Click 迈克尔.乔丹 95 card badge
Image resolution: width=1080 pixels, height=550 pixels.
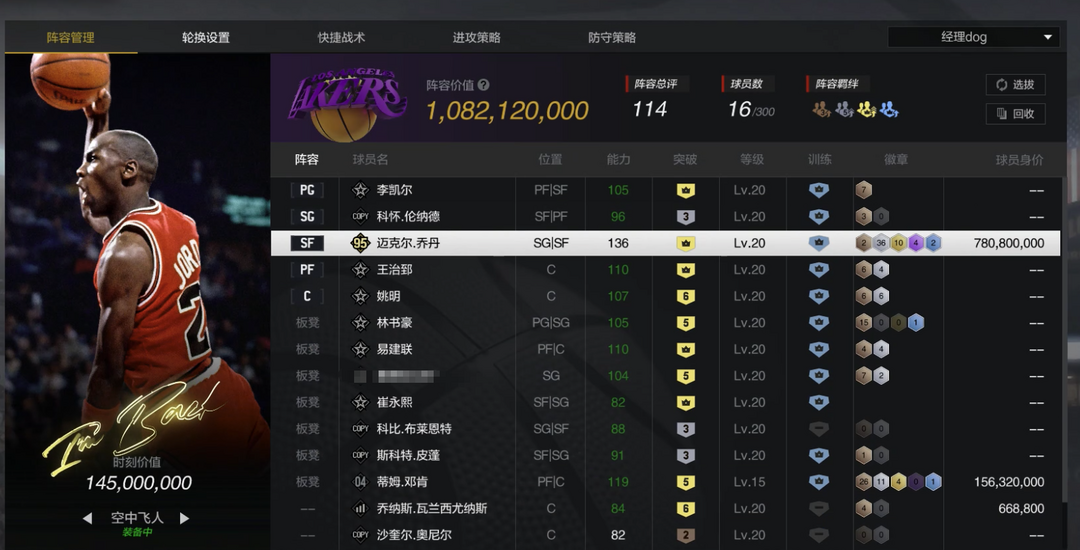[360, 243]
